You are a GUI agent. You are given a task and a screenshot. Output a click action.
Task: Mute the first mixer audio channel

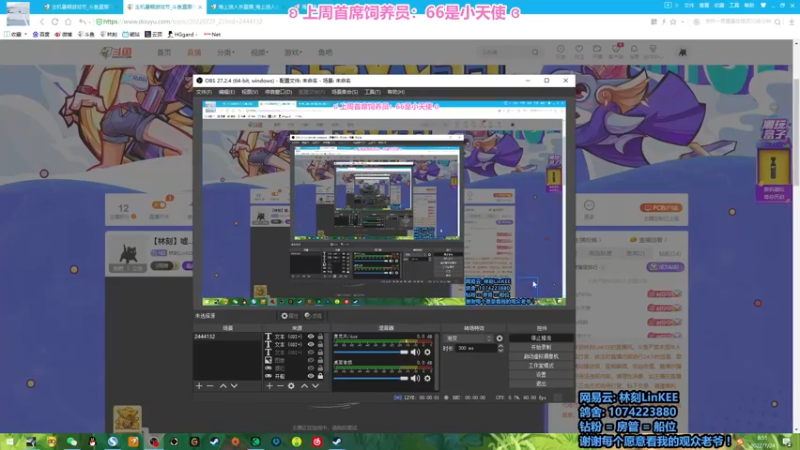click(415, 352)
